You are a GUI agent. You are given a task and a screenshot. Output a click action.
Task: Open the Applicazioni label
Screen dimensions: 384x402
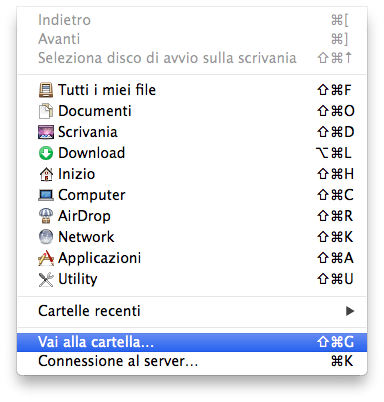click(x=99, y=258)
